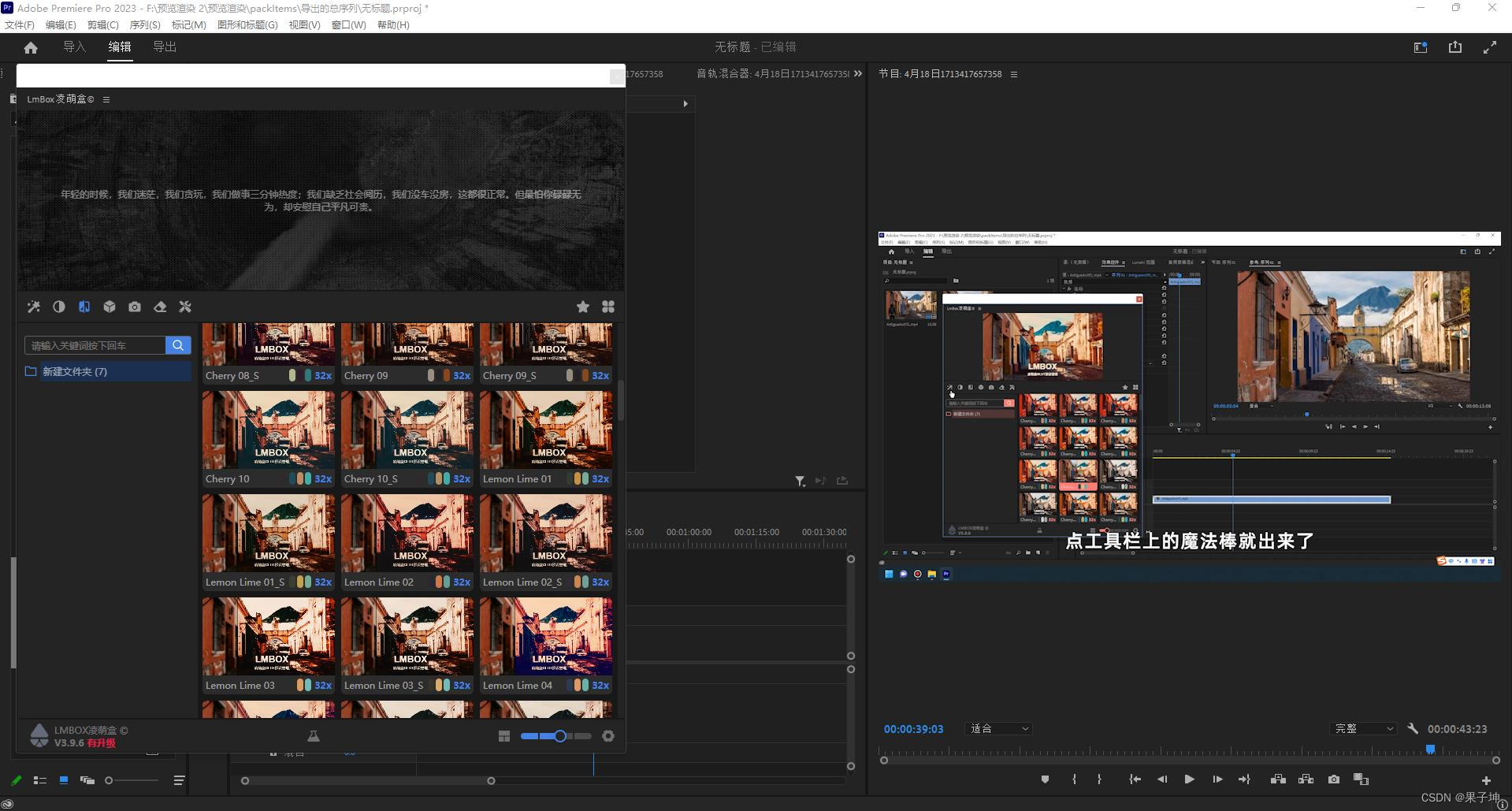This screenshot has height=811, width=1512.
Task: Open the 完整 playback resolution dropdown
Action: (x=1362, y=729)
